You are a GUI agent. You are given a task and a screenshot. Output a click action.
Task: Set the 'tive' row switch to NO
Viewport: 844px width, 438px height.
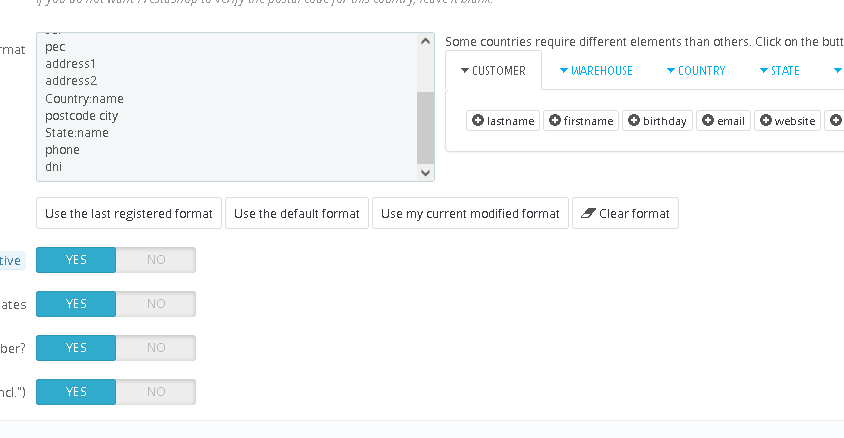156,260
